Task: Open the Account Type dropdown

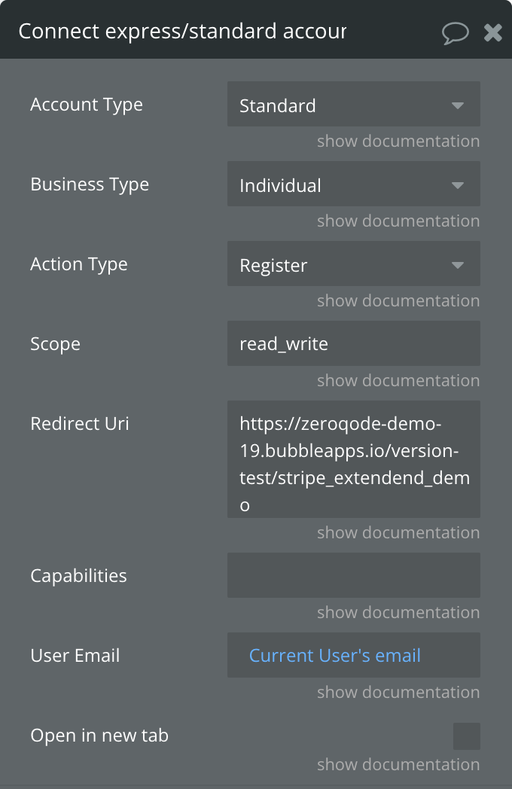Action: pos(354,104)
